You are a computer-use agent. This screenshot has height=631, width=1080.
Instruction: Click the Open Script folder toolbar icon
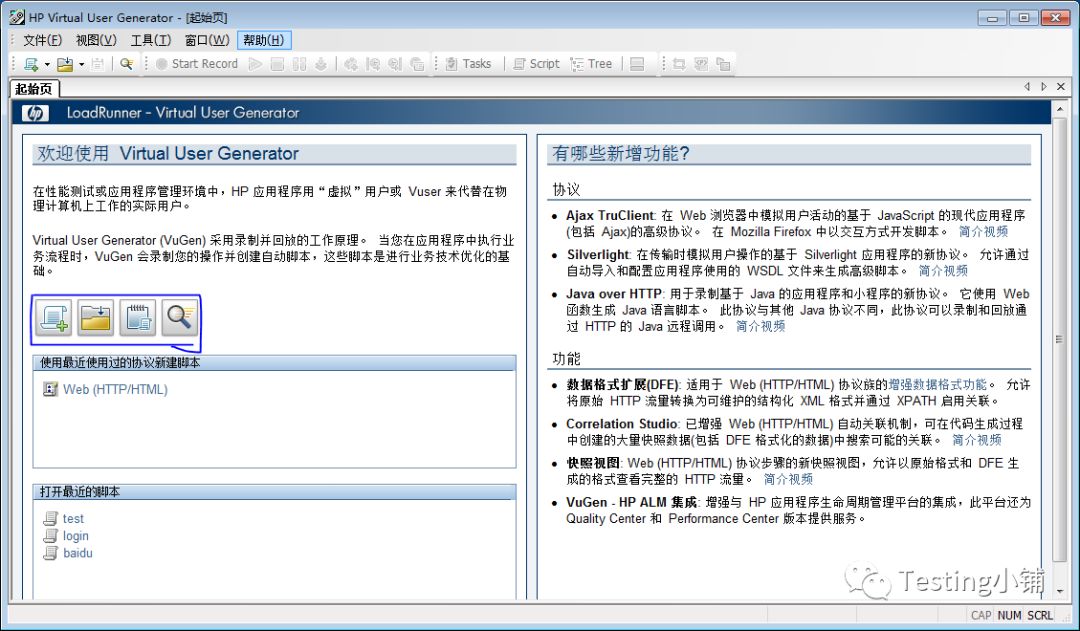pos(65,64)
